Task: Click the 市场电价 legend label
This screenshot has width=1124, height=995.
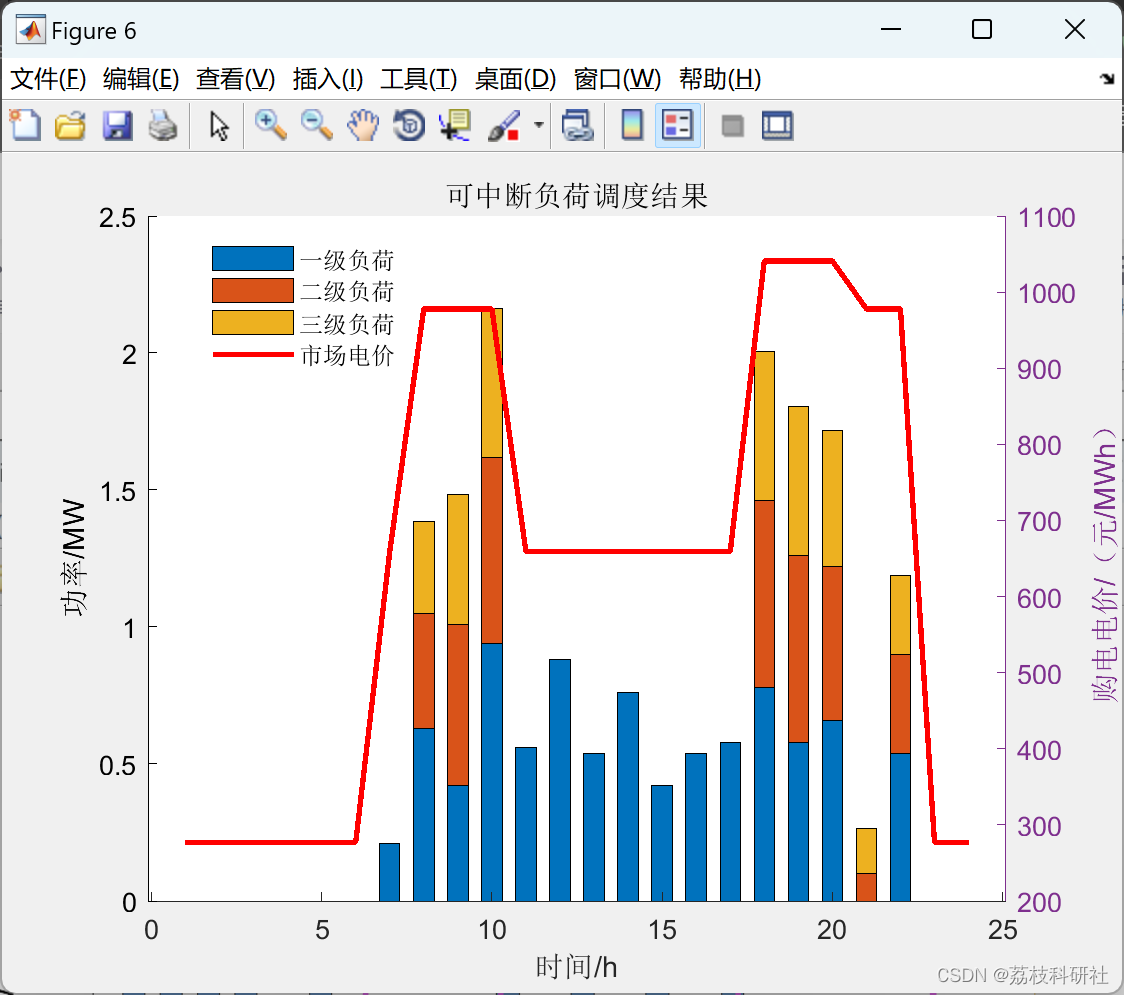Action: point(347,356)
